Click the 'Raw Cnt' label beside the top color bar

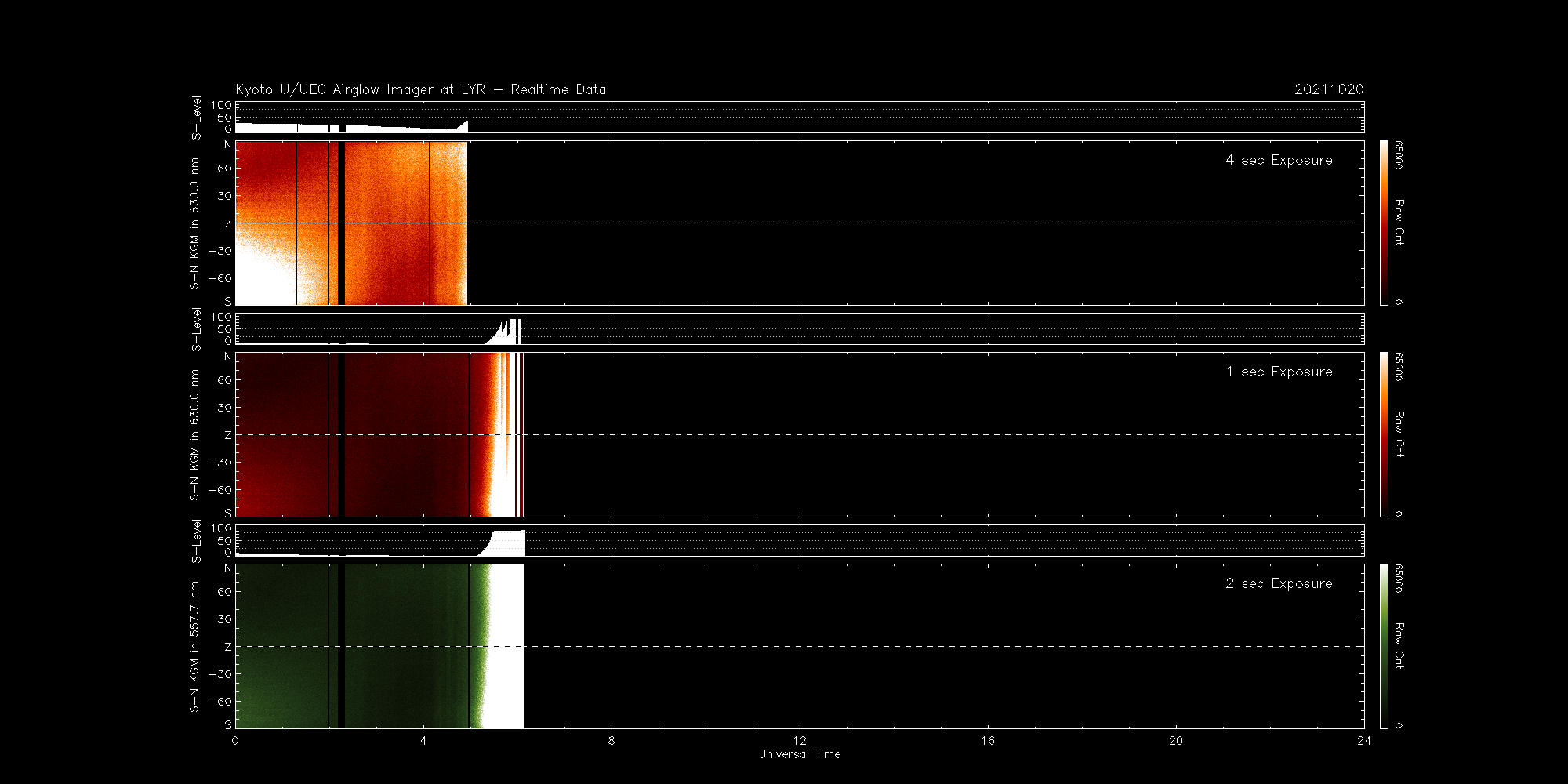point(1399,223)
